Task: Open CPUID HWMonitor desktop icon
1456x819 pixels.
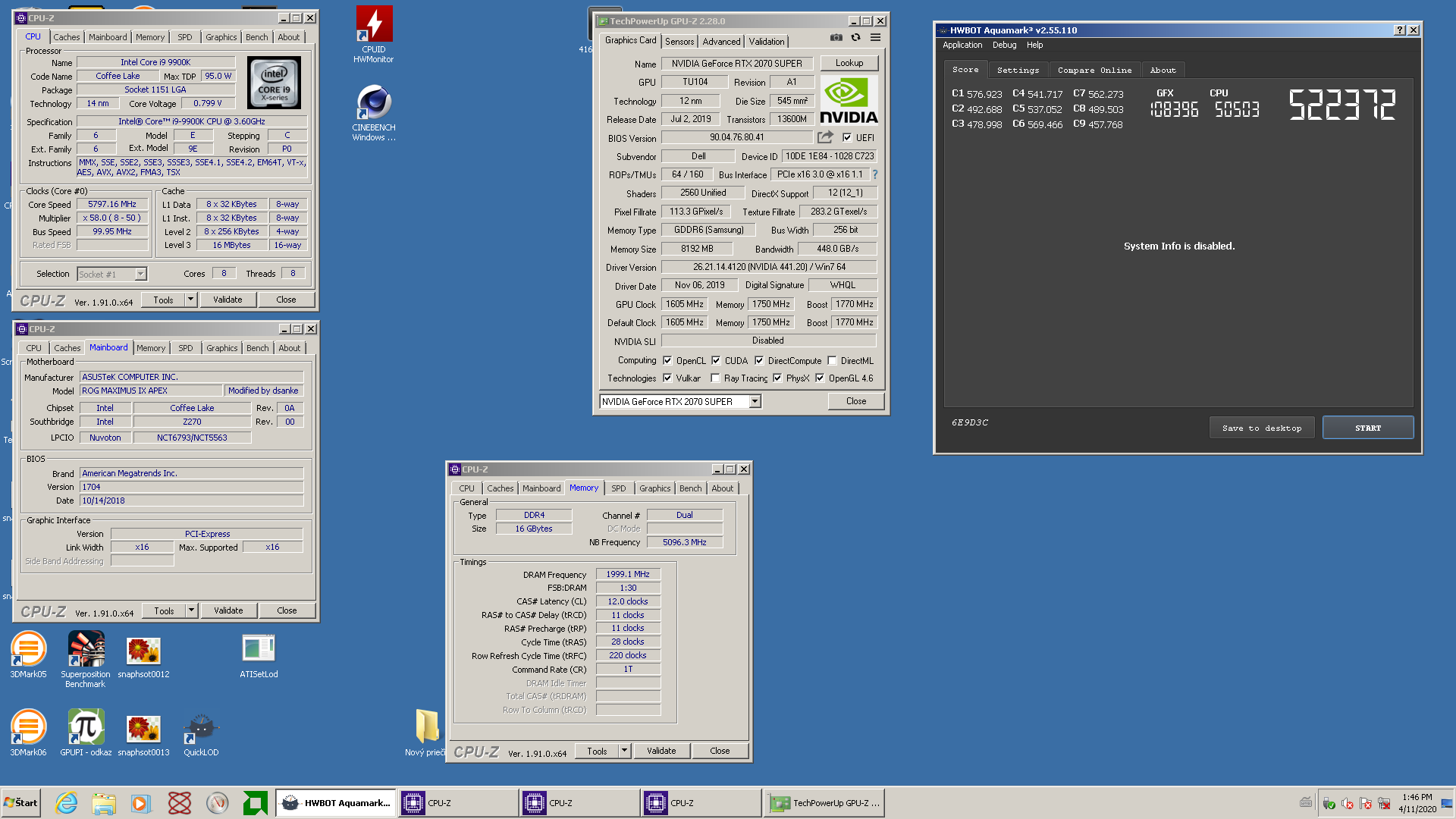Action: 374,34
